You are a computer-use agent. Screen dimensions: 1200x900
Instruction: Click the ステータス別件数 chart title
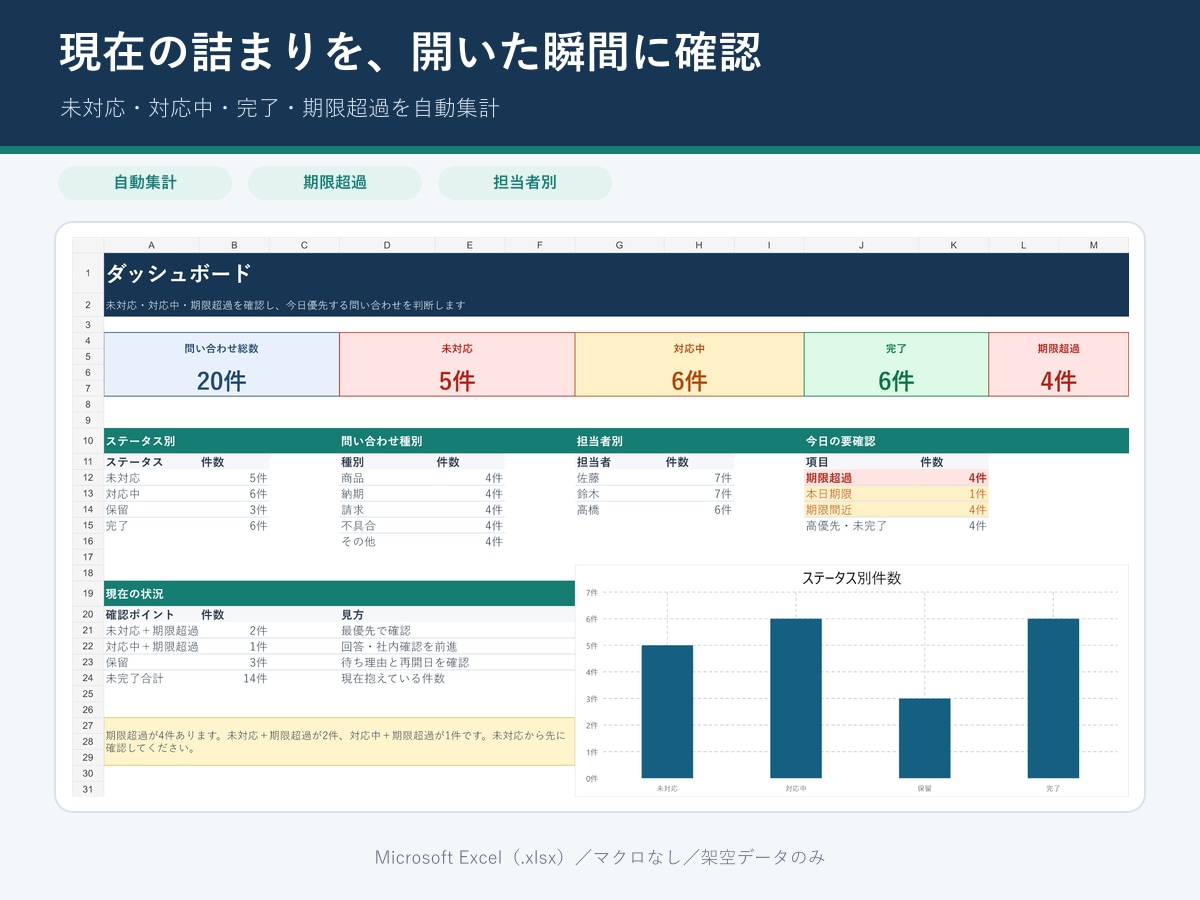pos(852,578)
